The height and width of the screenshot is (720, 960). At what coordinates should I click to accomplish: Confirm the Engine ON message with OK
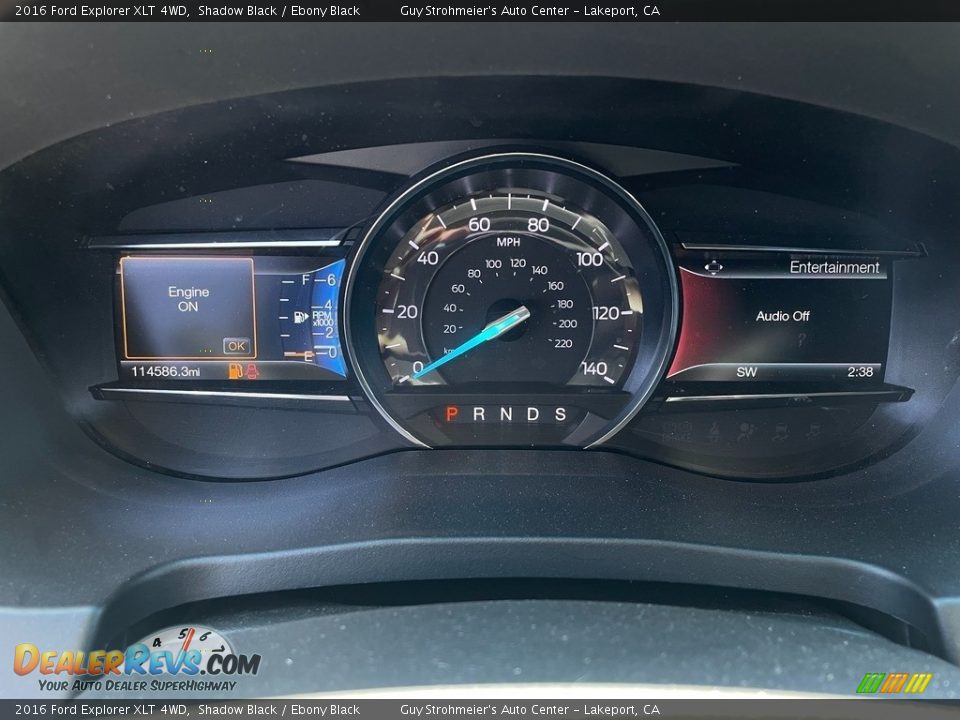[236, 346]
